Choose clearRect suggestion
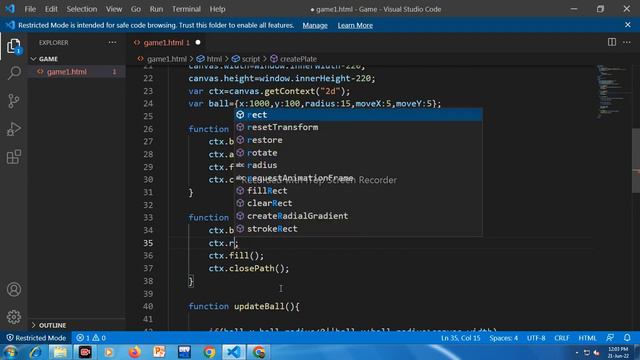640x360 pixels. click(358, 203)
